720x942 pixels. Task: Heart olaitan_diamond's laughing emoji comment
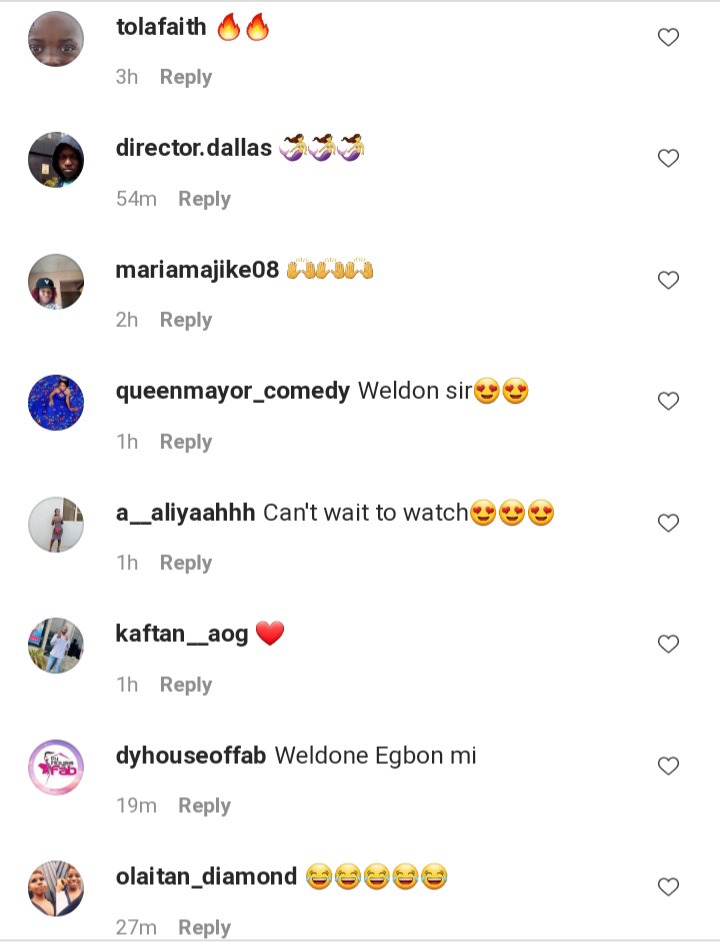[x=668, y=887]
